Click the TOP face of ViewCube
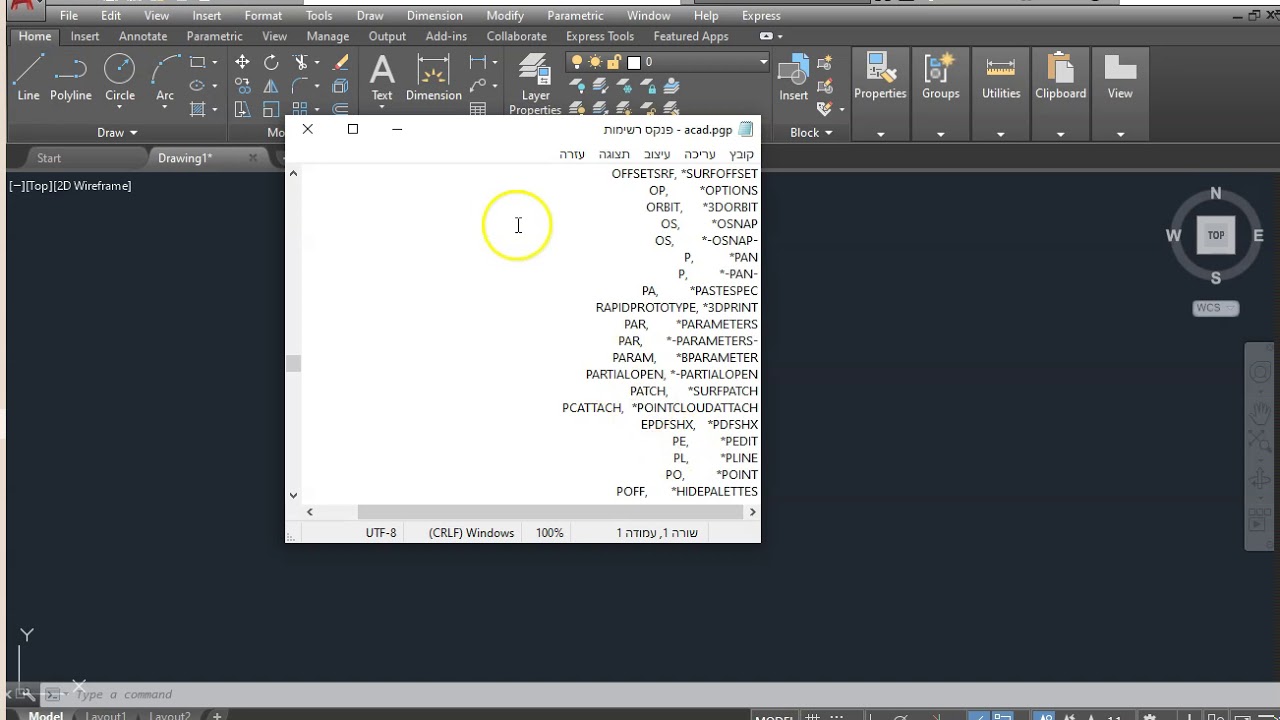The height and width of the screenshot is (720, 1280). [1216, 236]
